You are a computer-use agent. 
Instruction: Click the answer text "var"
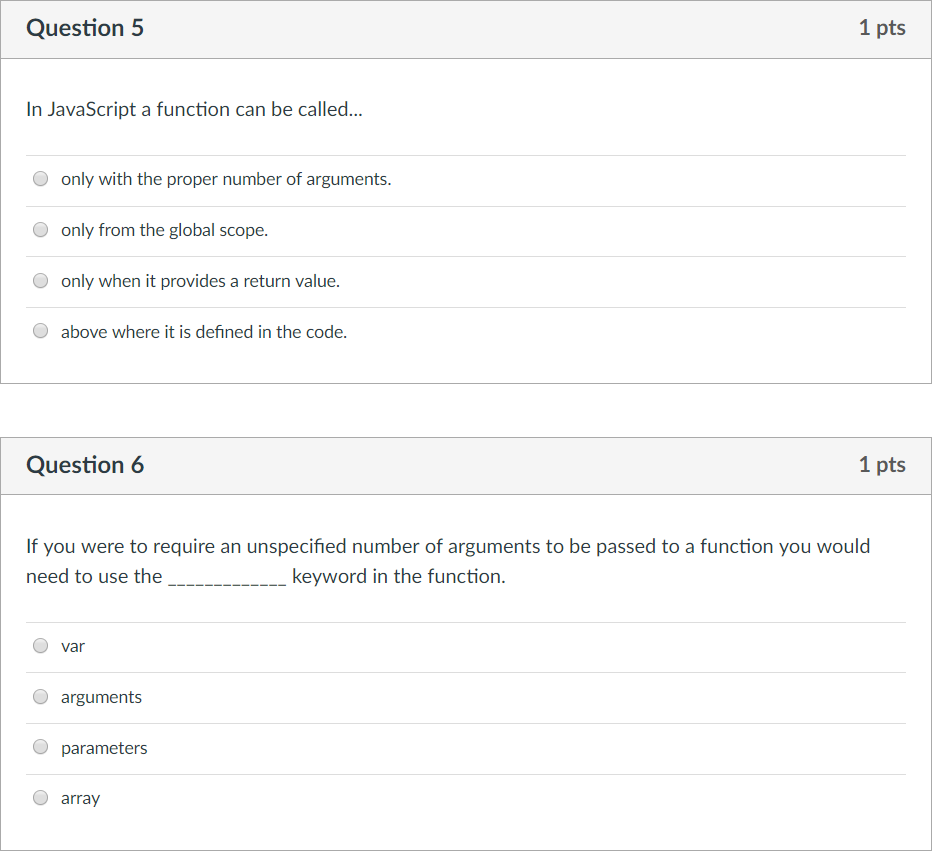[73, 646]
